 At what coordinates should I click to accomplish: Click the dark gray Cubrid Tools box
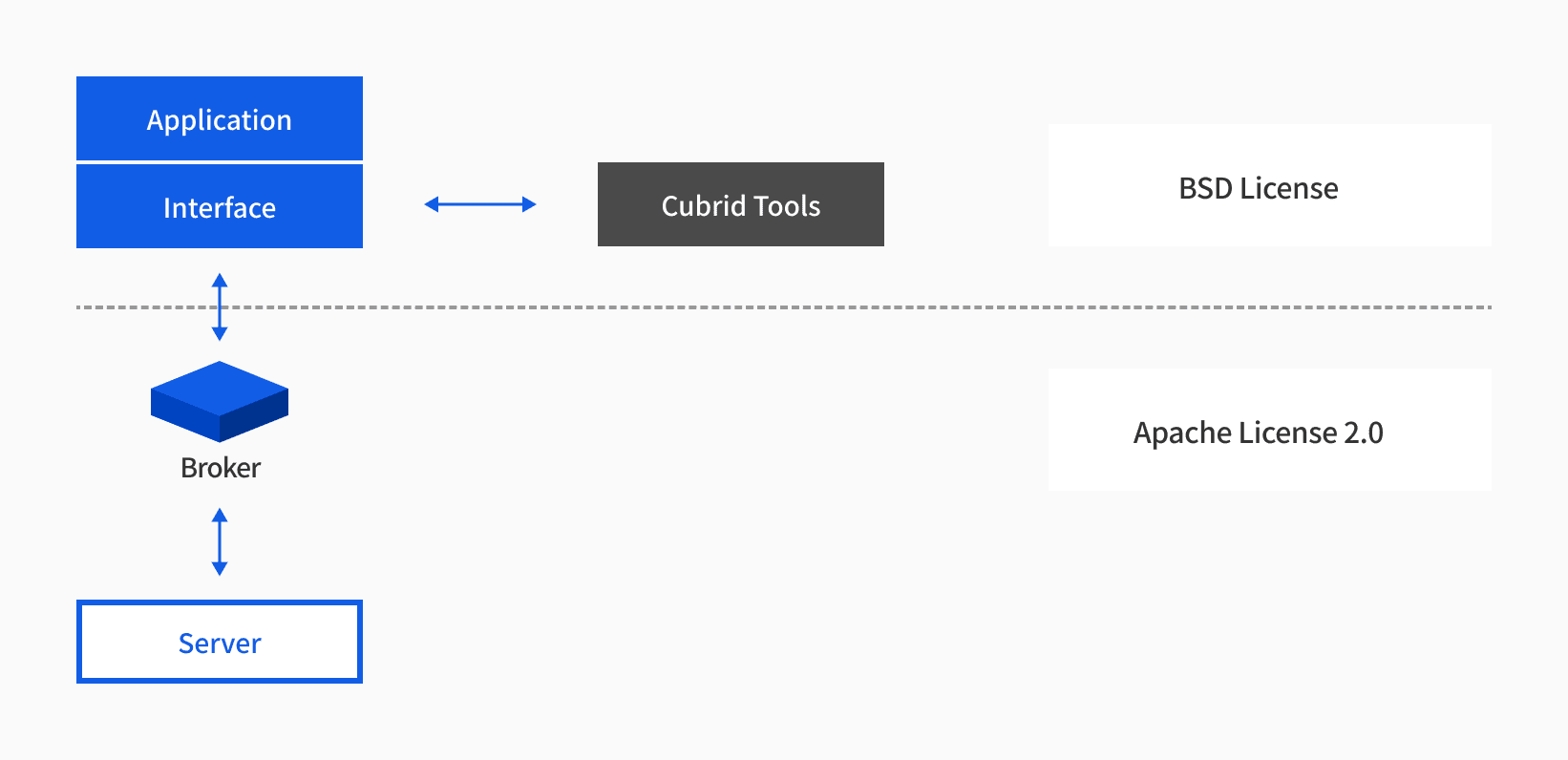coord(740,204)
